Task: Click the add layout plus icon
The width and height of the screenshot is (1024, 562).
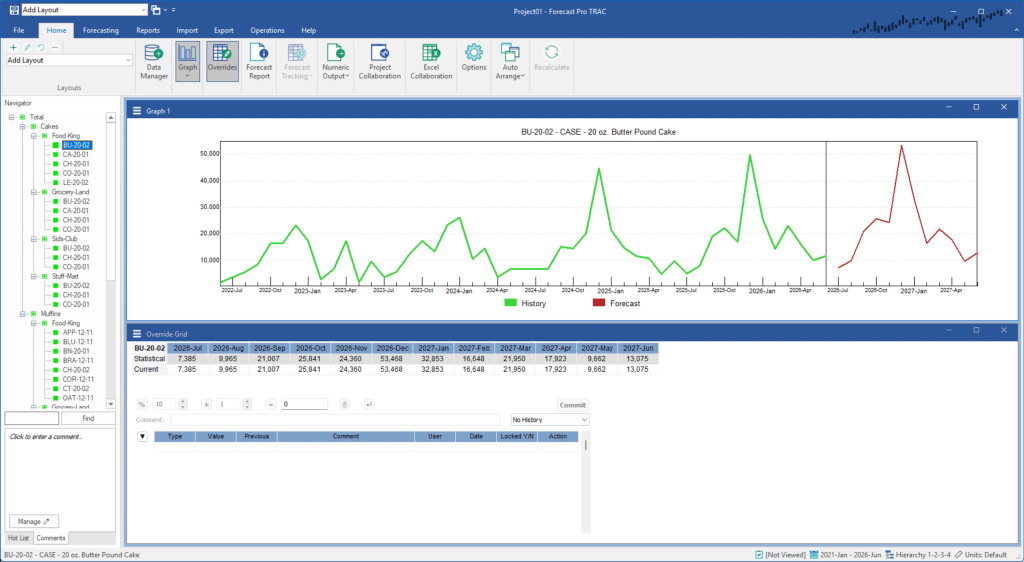Action: coord(13,47)
